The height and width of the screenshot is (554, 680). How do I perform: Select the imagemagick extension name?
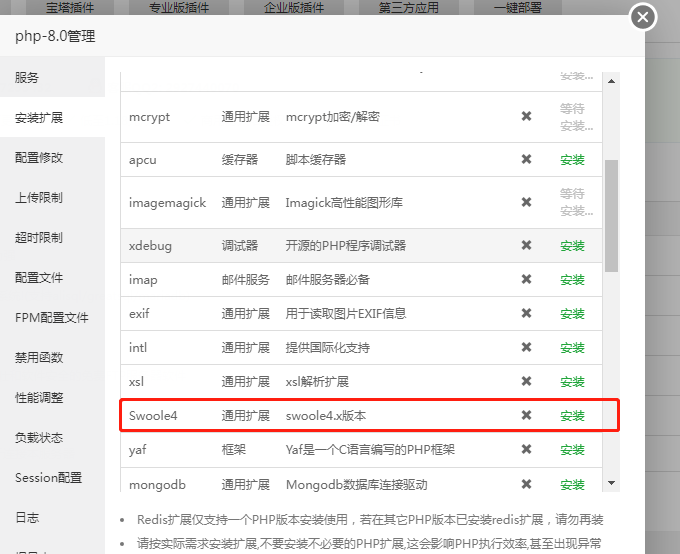point(167,203)
